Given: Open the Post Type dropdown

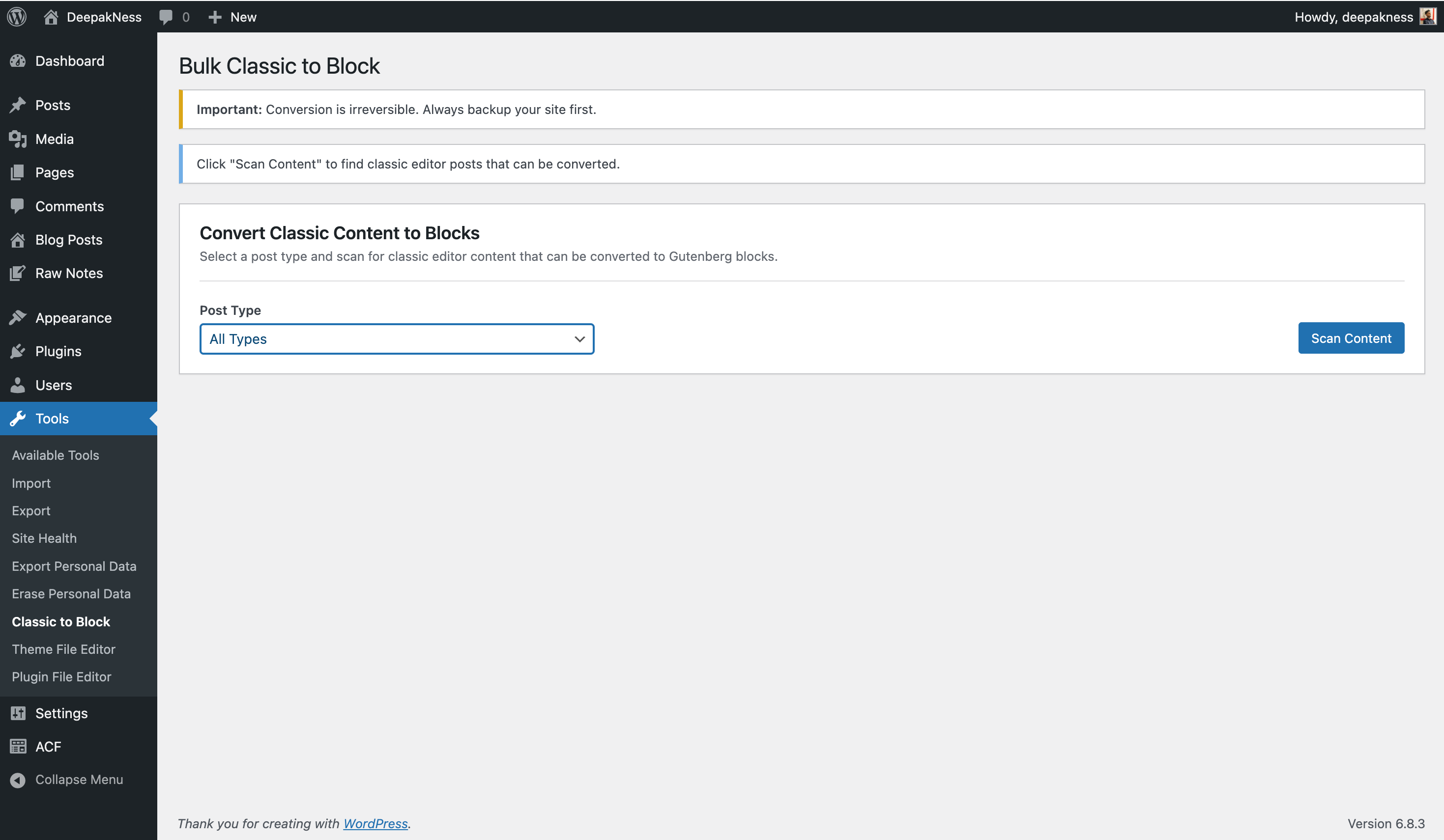Looking at the screenshot, I should coord(397,339).
